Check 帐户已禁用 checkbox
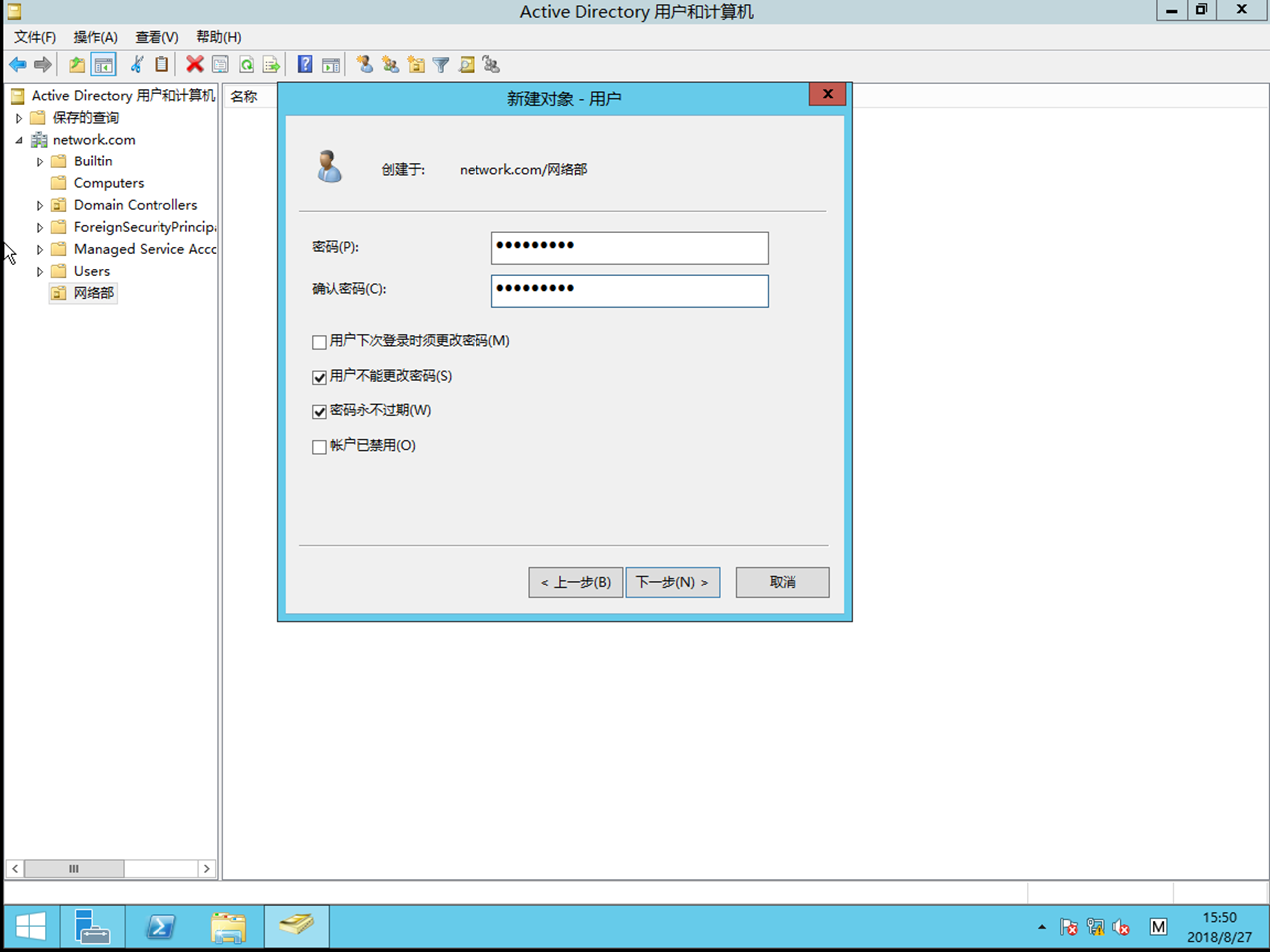The width and height of the screenshot is (1270, 952). coord(319,447)
